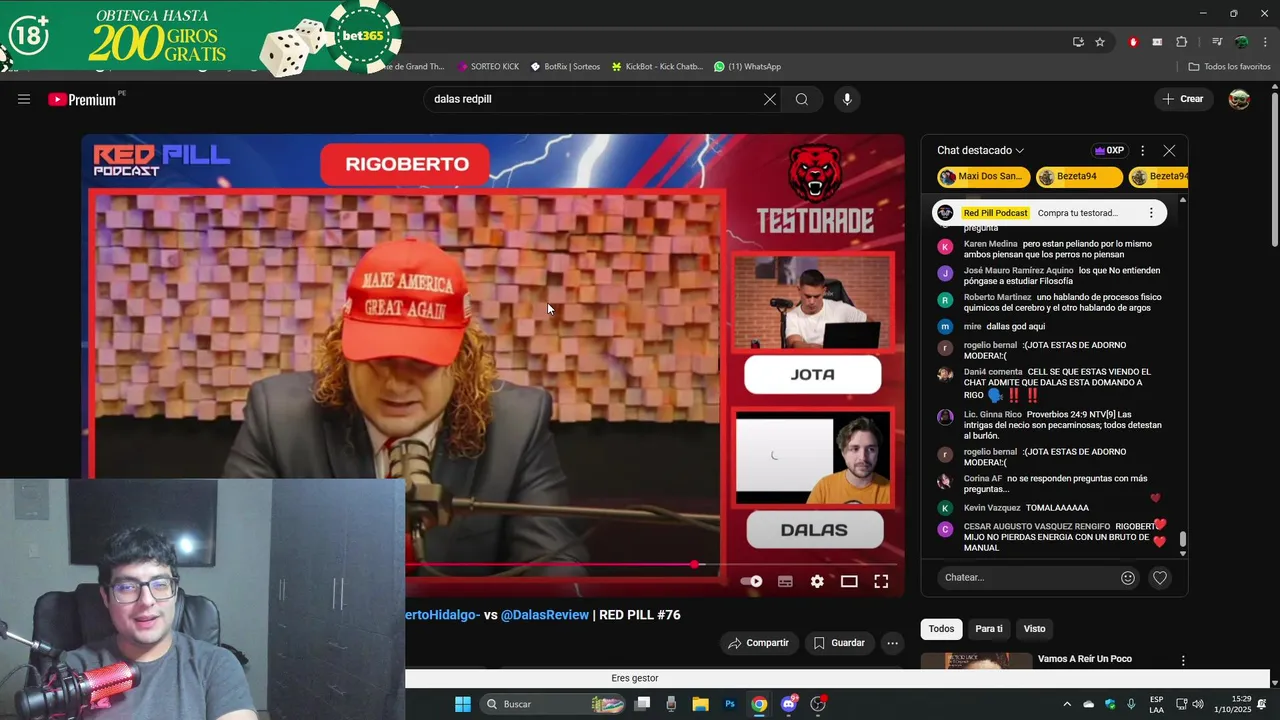Click the Crear button
The image size is (1280, 720).
1183,99
